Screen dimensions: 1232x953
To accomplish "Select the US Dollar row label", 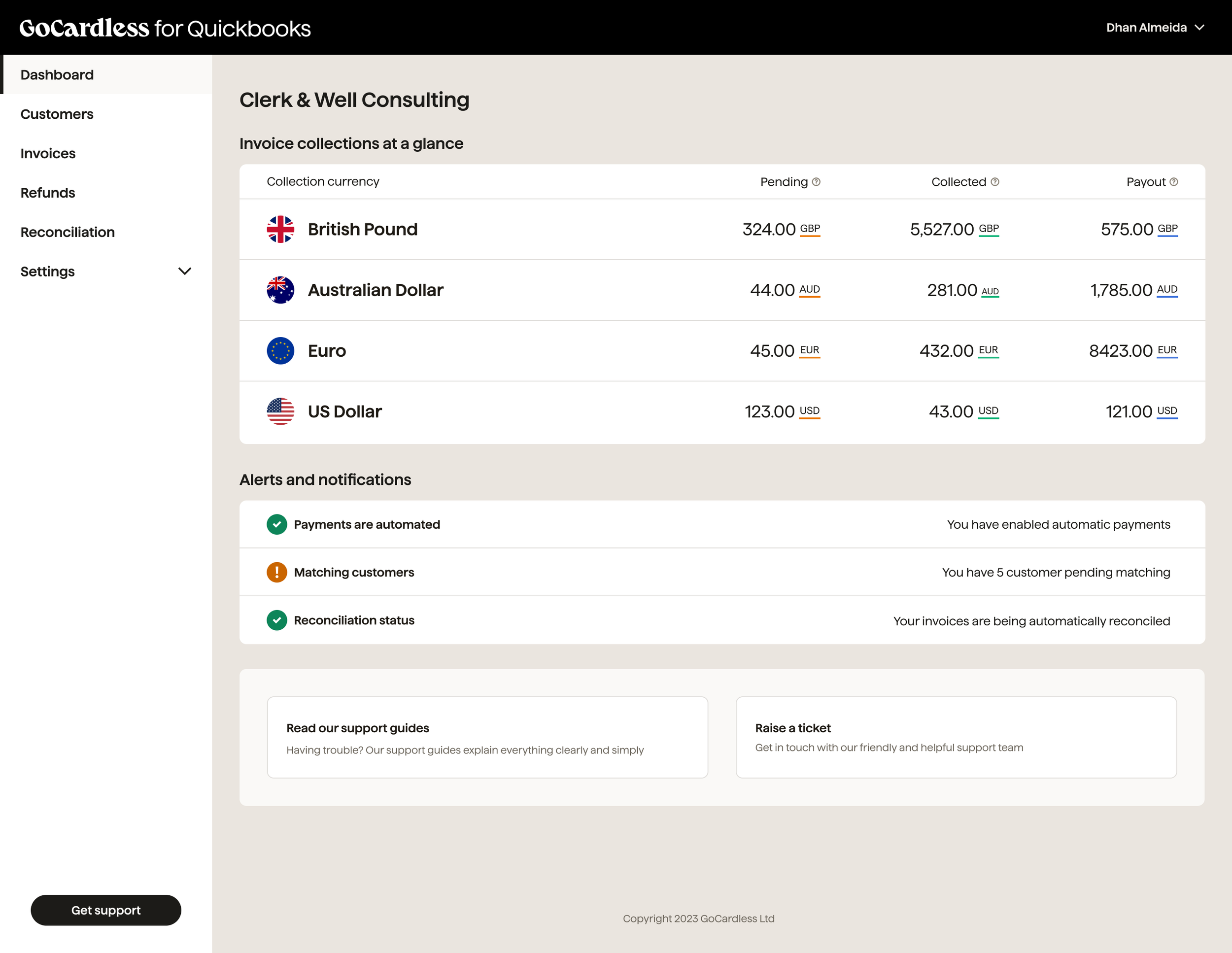I will [344, 412].
